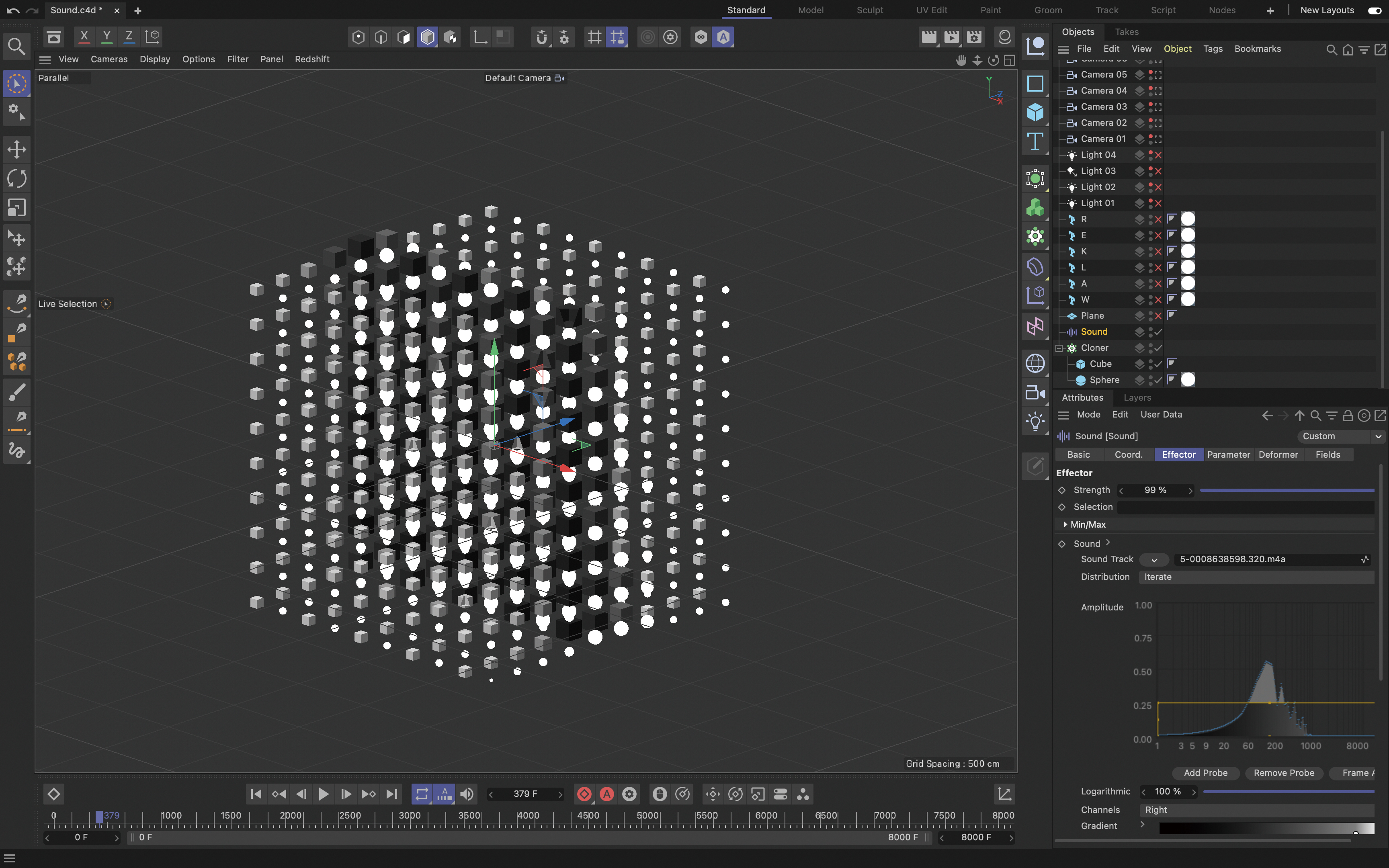Collapse the Cloner object hierarchy
This screenshot has height=868, width=1389.
coord(1059,348)
